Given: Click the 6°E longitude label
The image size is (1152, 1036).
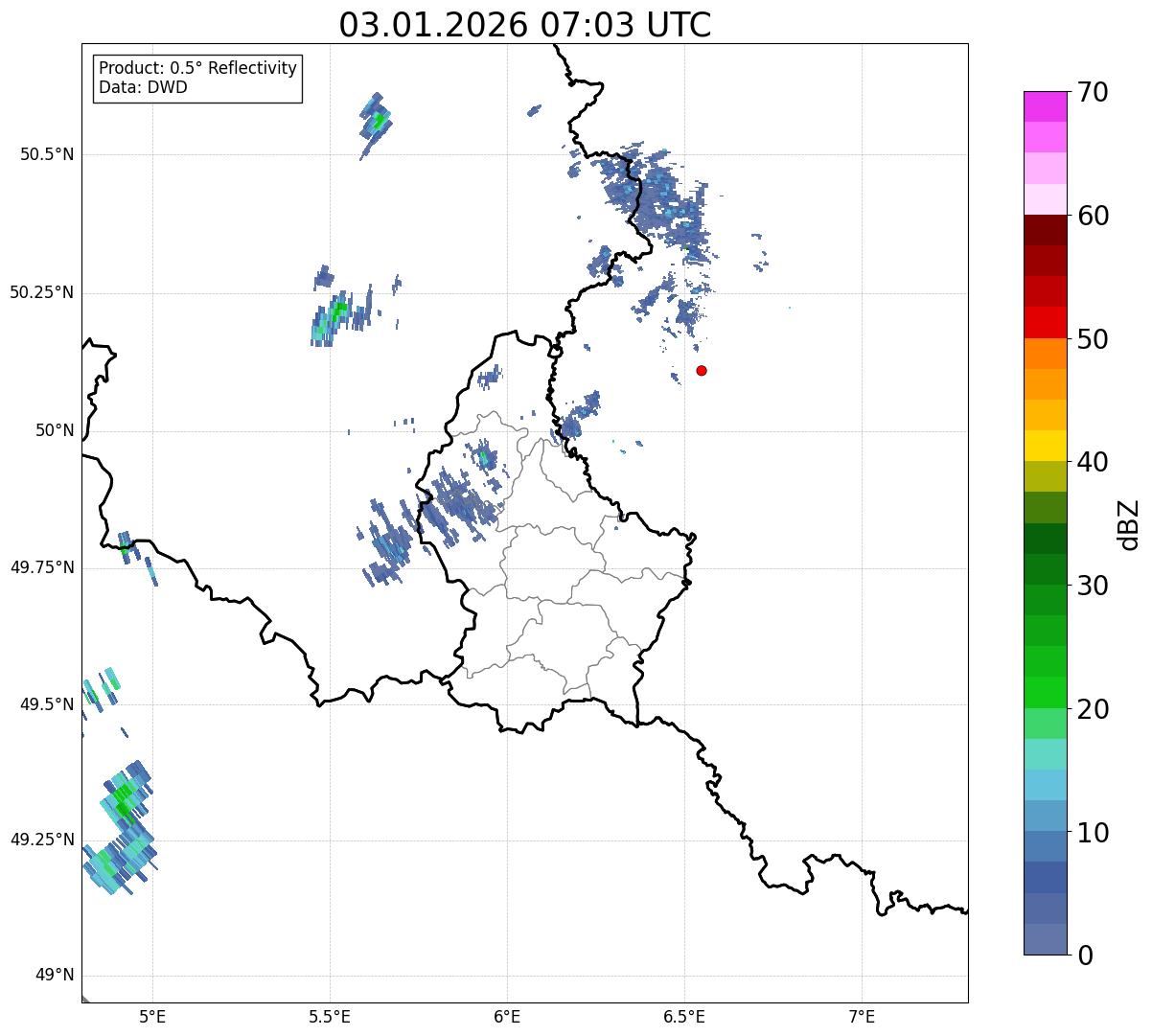Looking at the screenshot, I should click(x=507, y=1017).
